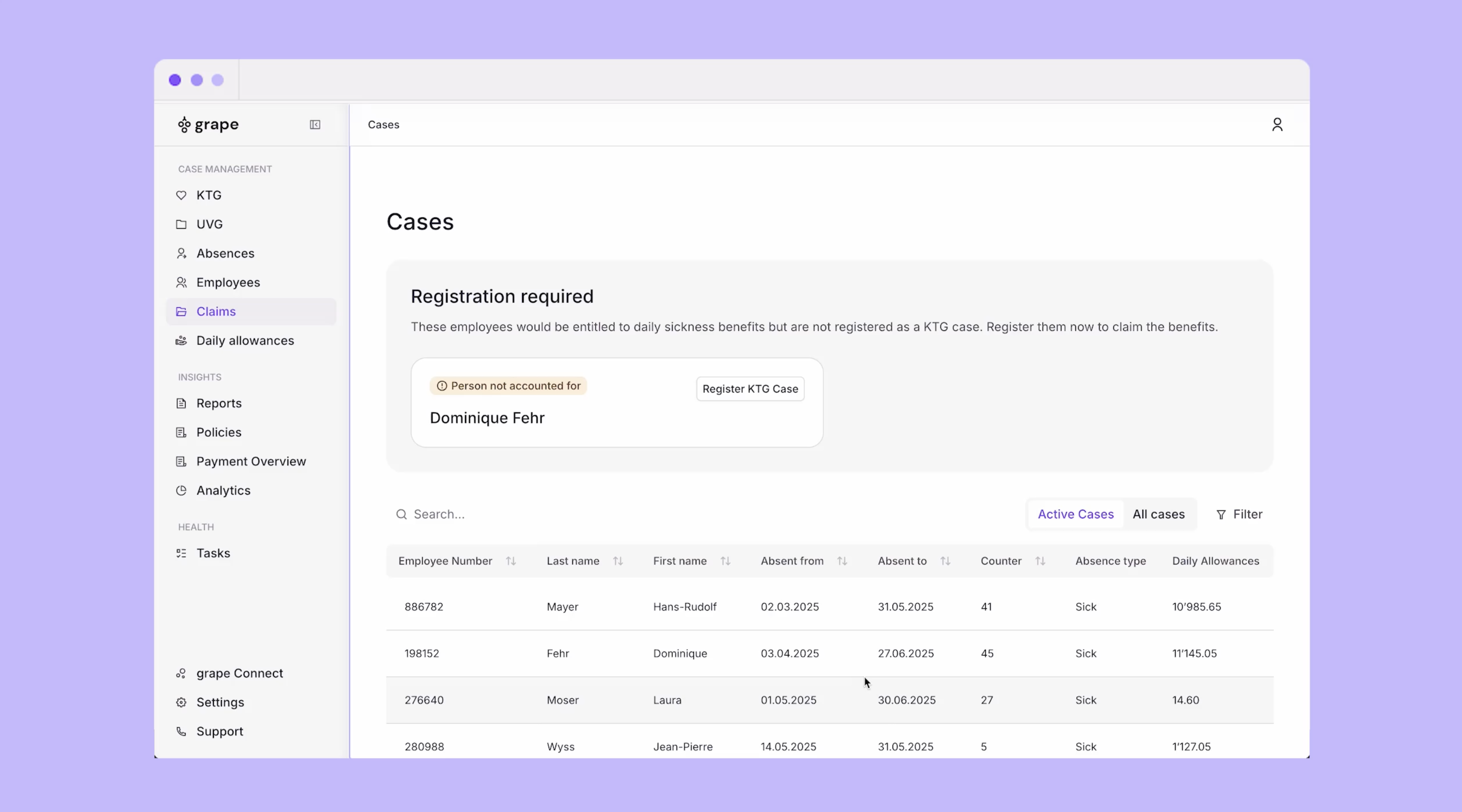Click the Policies list icon
Viewport: 1462px width, 812px height.
pyautogui.click(x=181, y=432)
